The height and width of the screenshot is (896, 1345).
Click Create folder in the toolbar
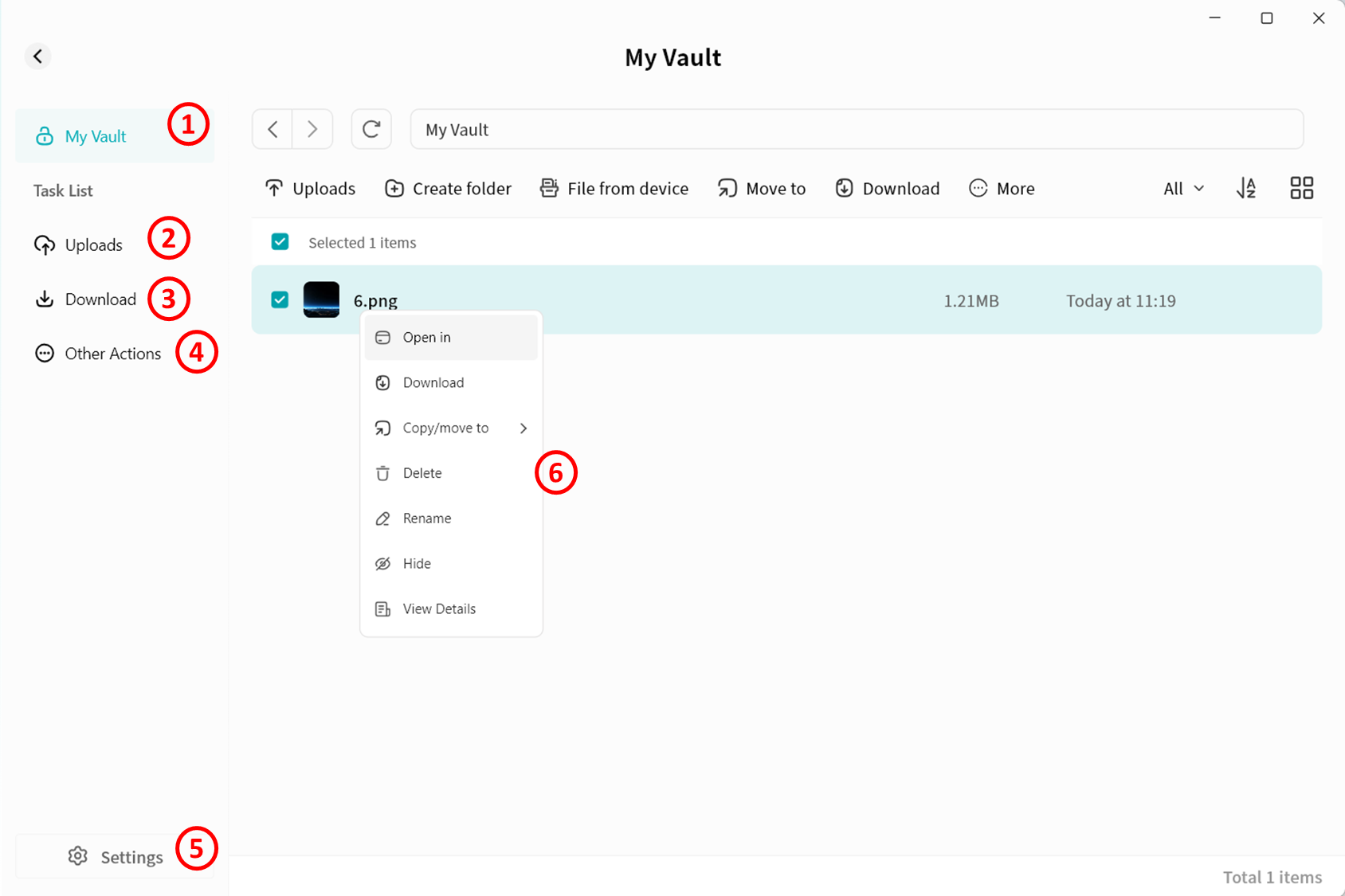click(448, 189)
